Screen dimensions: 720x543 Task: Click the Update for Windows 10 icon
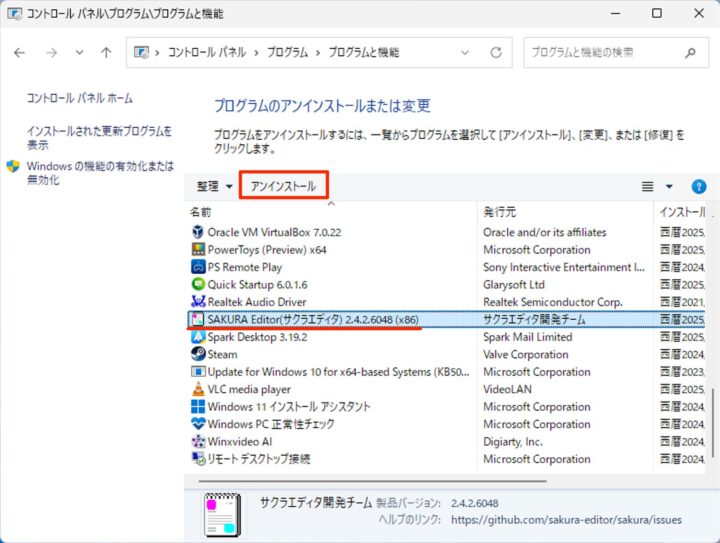(x=198, y=371)
